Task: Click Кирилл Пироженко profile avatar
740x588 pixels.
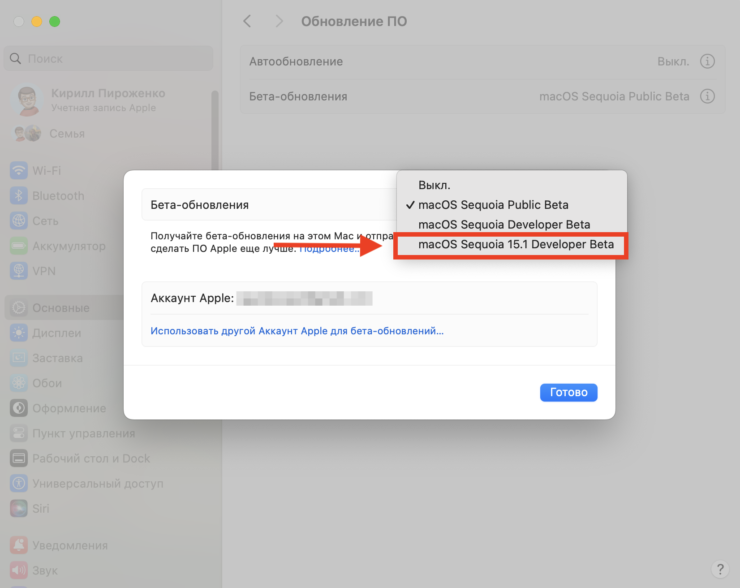Action: pyautogui.click(x=27, y=100)
